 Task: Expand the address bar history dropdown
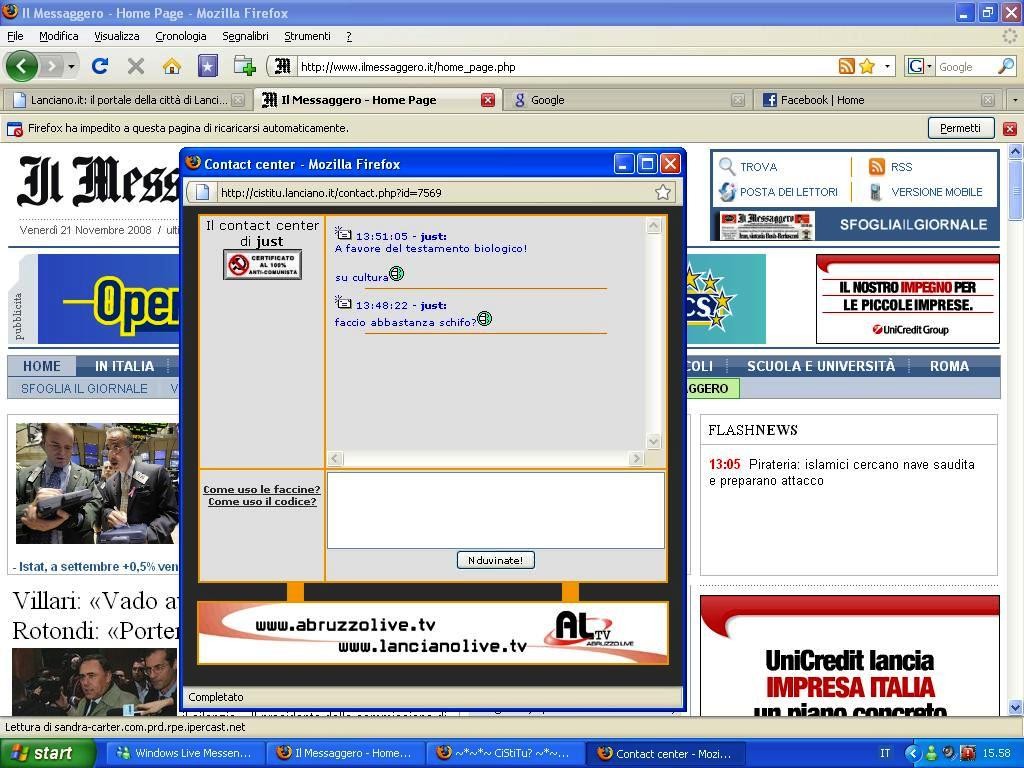point(887,66)
